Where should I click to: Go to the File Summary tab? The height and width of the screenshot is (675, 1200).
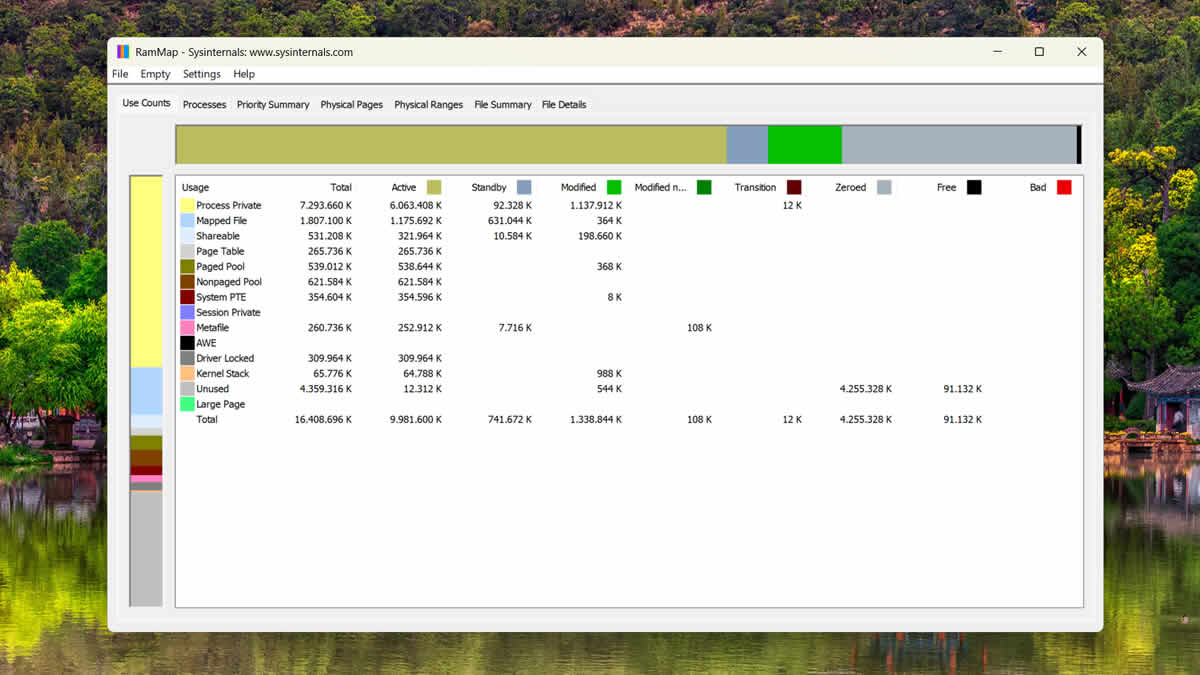point(503,104)
